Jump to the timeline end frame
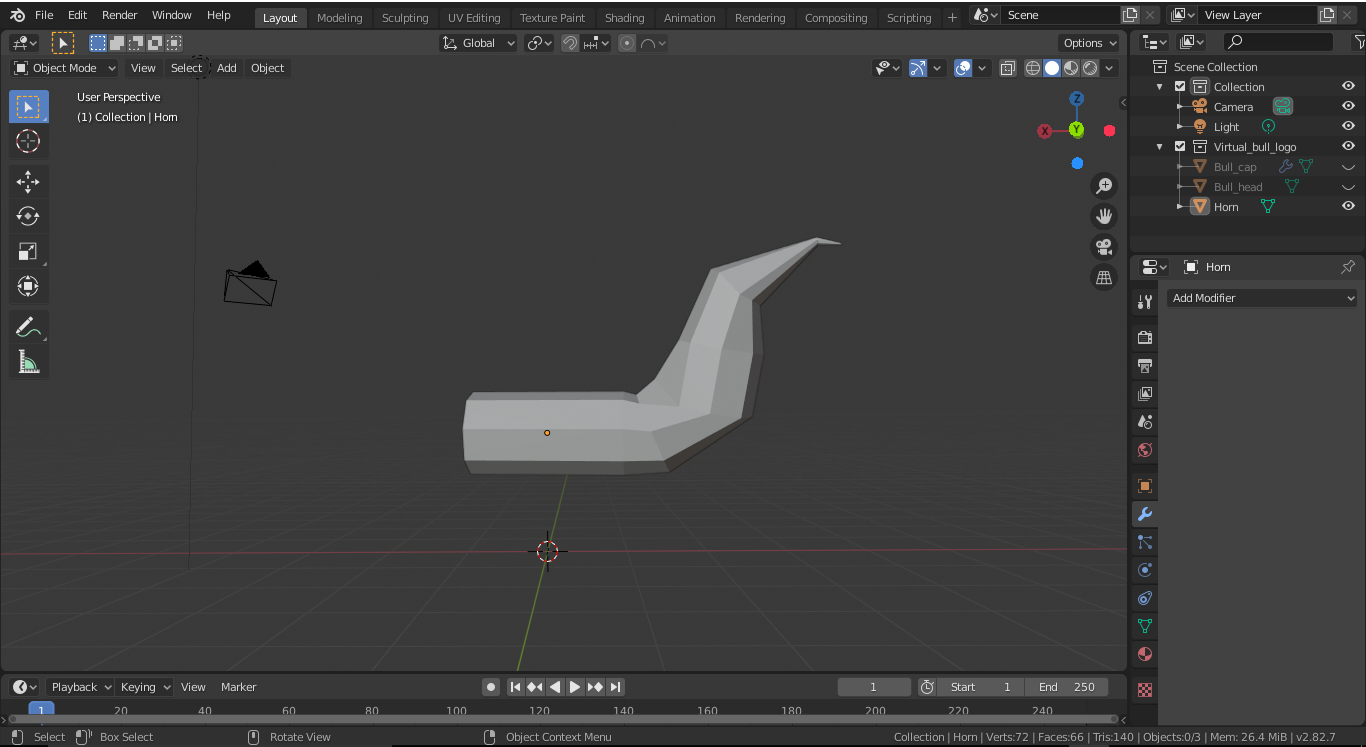Image resolution: width=1366 pixels, height=747 pixels. tap(616, 687)
